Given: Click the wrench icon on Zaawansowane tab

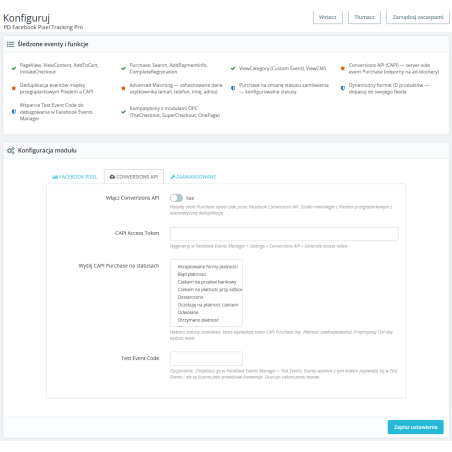Looking at the screenshot, I should click(172, 177).
